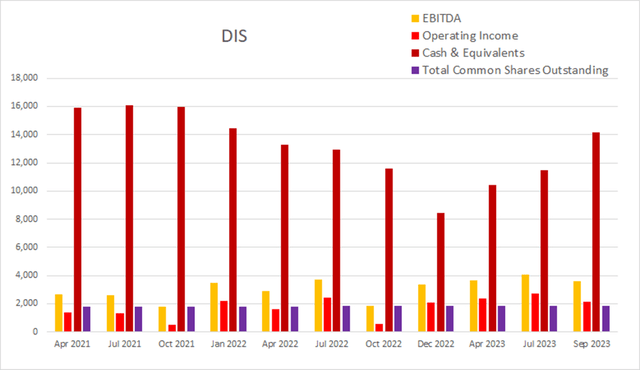Viewport: 640px width, 370px height.
Task: Select the Jul 2022 yellow EBITDA bar
Action: coord(318,305)
